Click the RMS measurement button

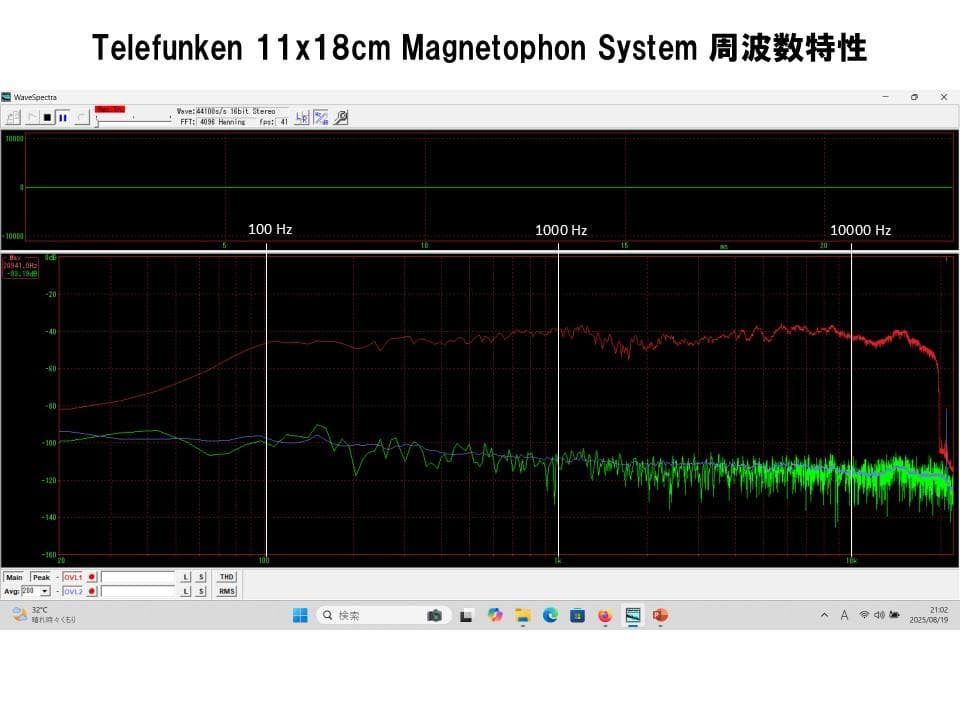[227, 591]
